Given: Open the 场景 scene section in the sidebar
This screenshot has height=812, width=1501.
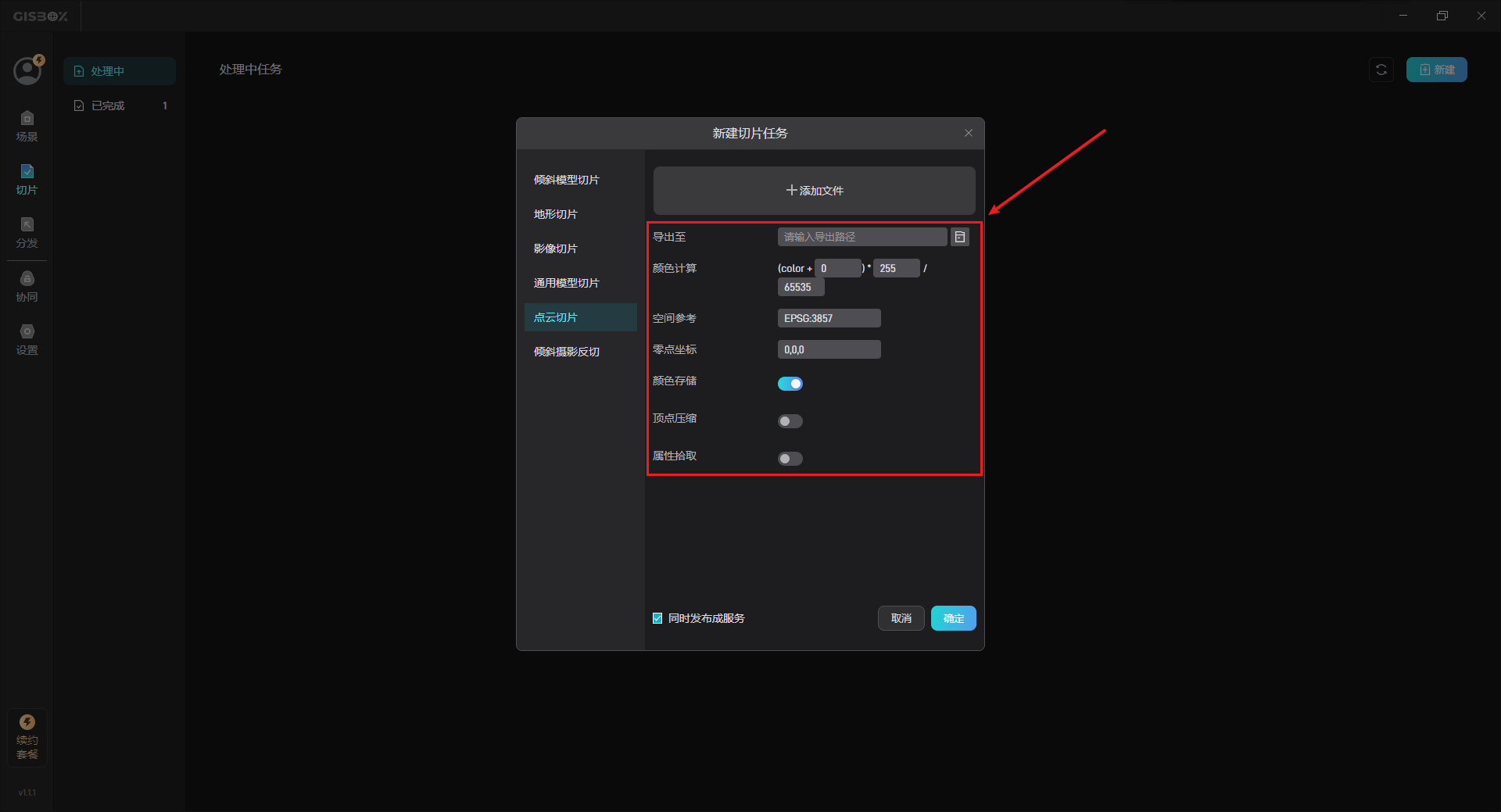Looking at the screenshot, I should (x=27, y=127).
